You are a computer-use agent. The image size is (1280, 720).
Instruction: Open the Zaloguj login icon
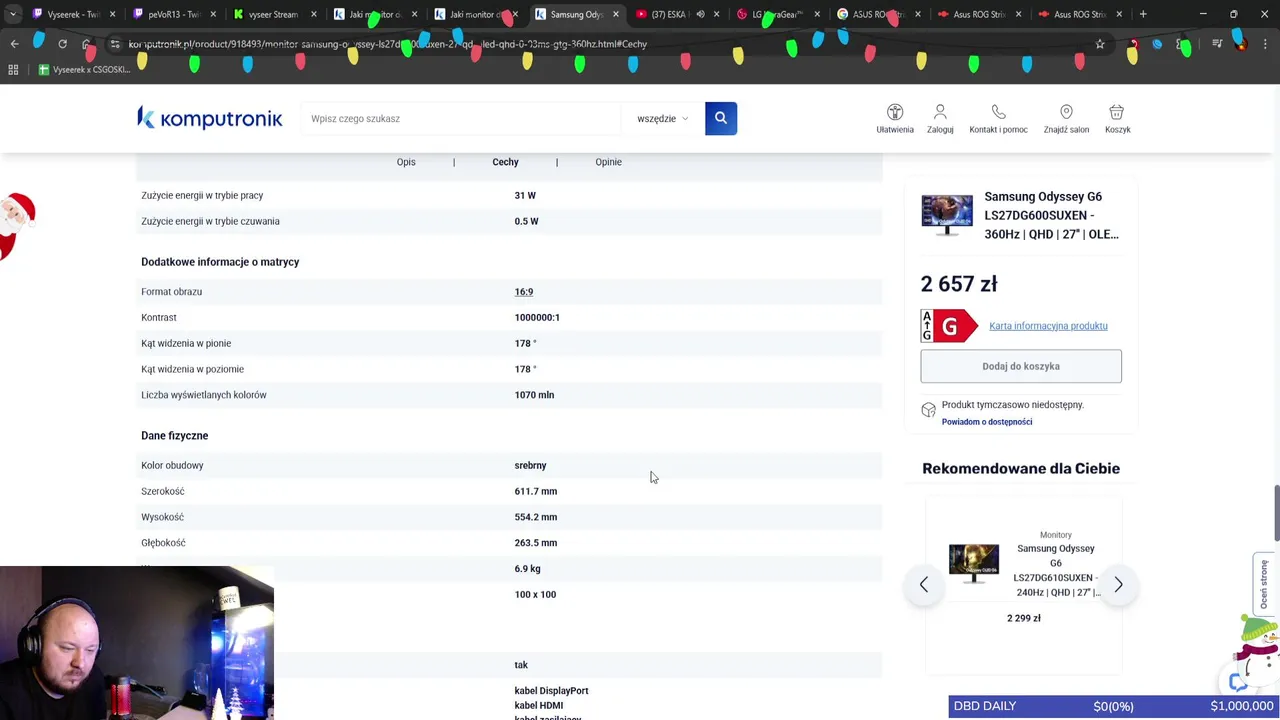pyautogui.click(x=940, y=118)
